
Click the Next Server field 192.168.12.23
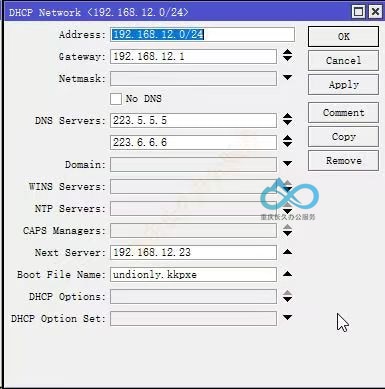point(193,252)
